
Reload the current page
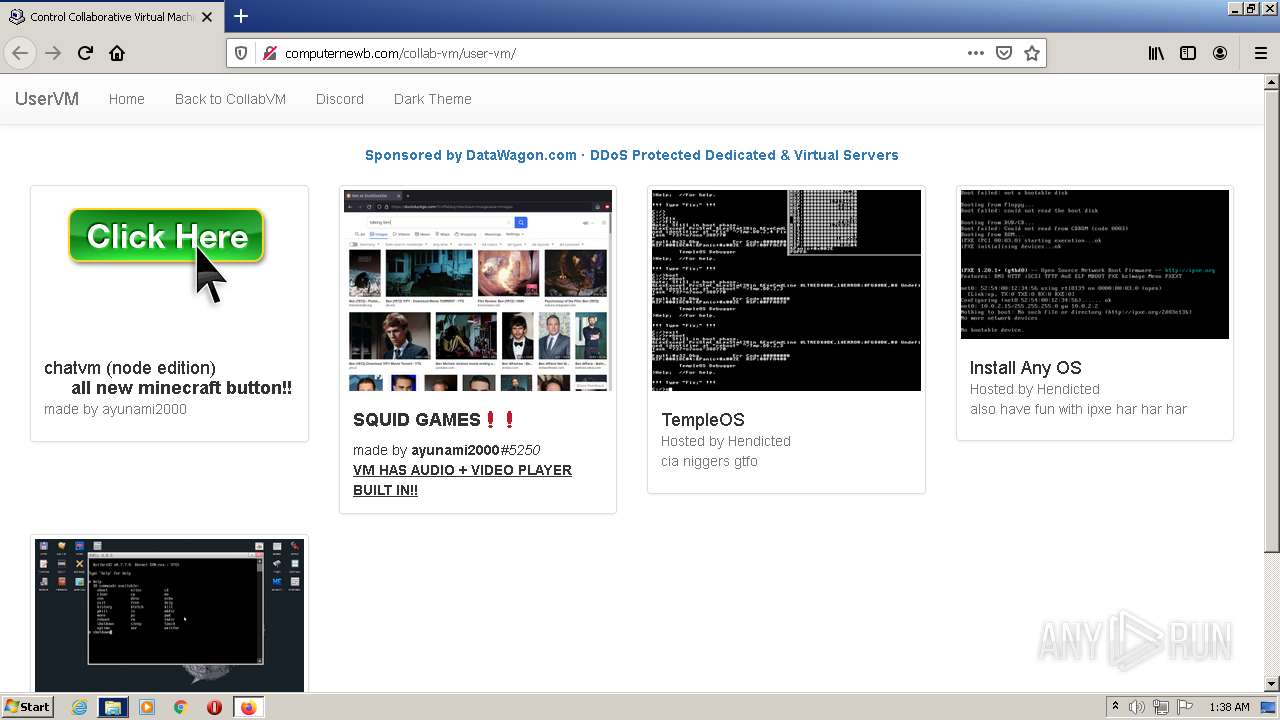[85, 53]
